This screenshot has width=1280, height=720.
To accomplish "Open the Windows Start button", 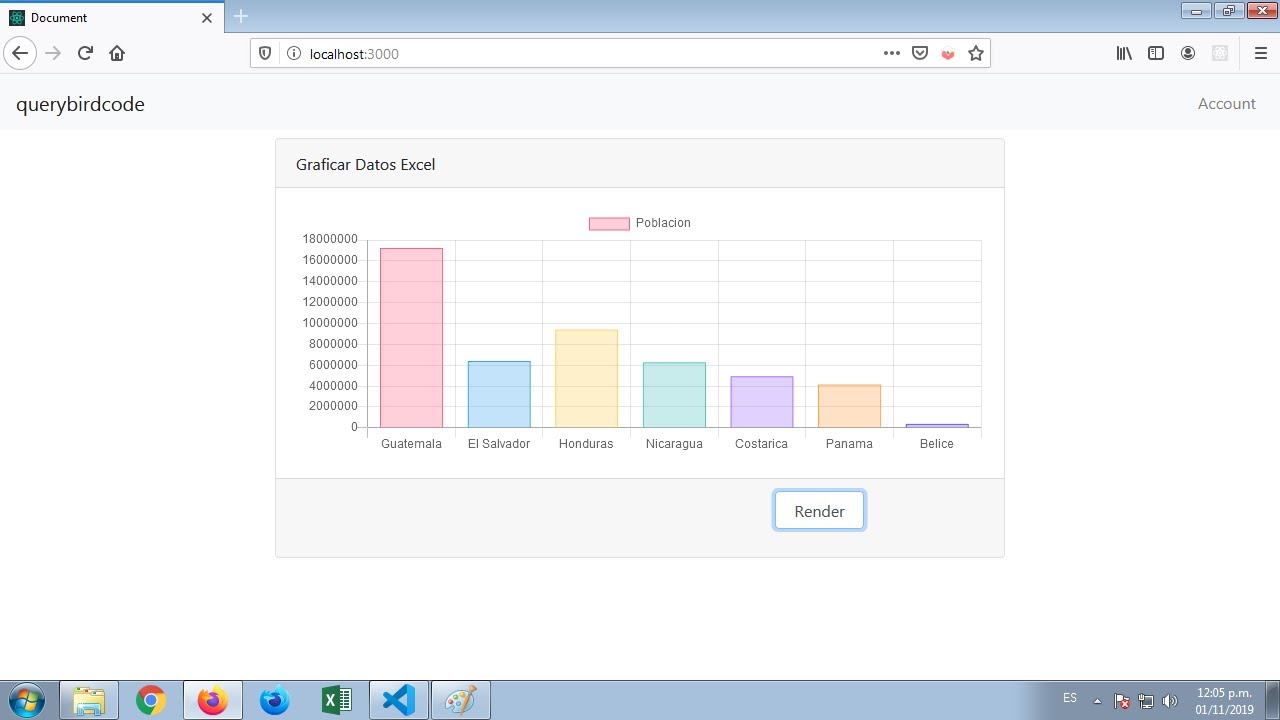I will (x=25, y=700).
